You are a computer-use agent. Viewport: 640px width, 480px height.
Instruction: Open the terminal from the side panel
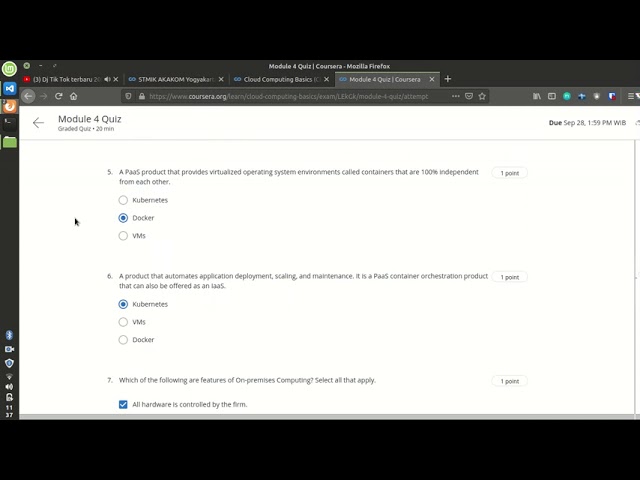pos(9,123)
